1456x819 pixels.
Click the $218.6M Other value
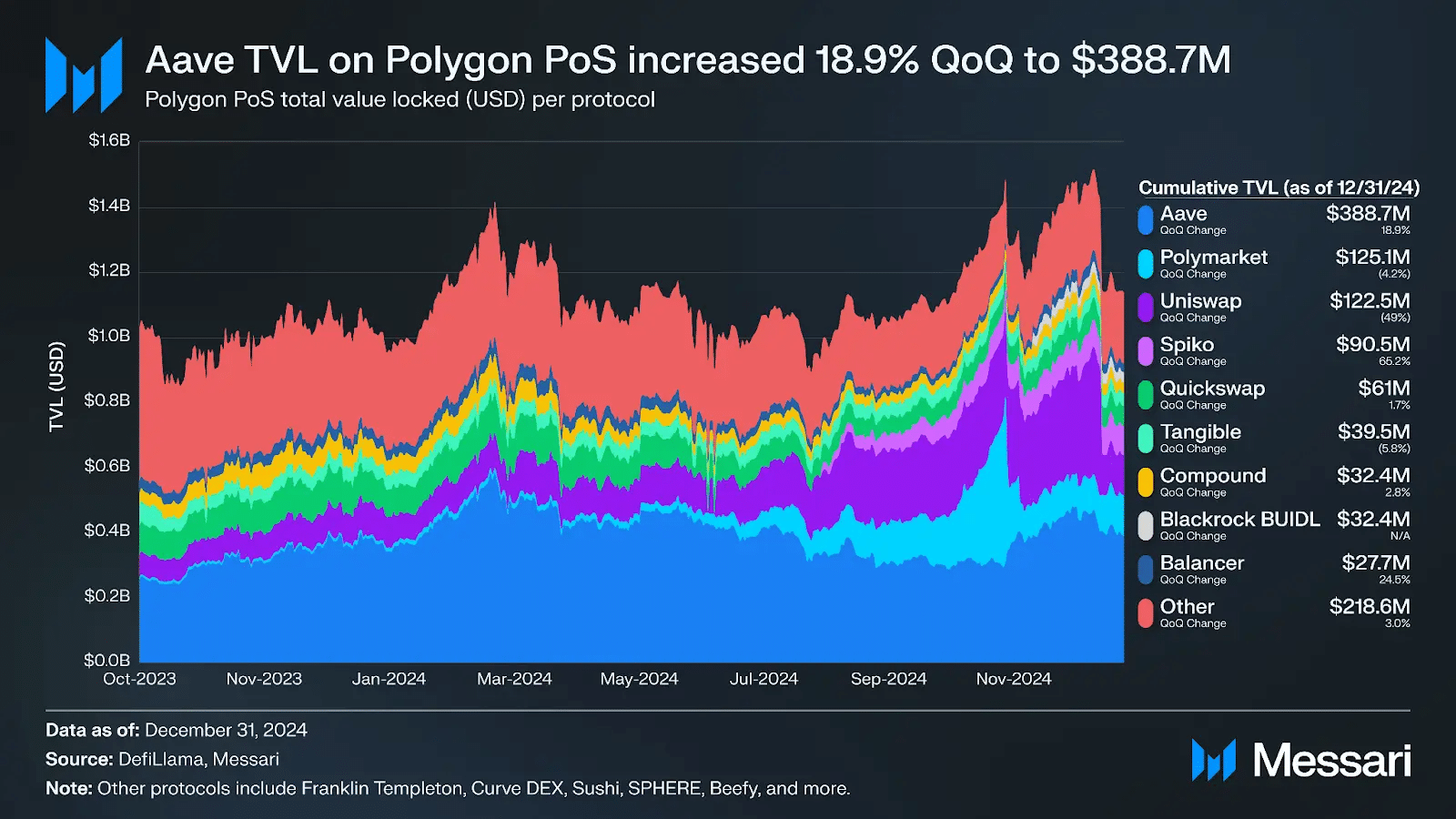(x=1370, y=607)
